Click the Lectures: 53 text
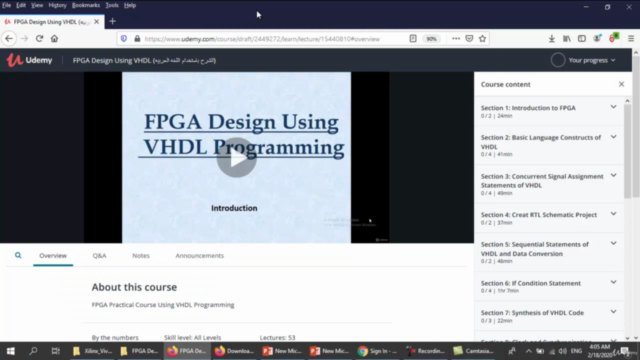 click(x=277, y=338)
